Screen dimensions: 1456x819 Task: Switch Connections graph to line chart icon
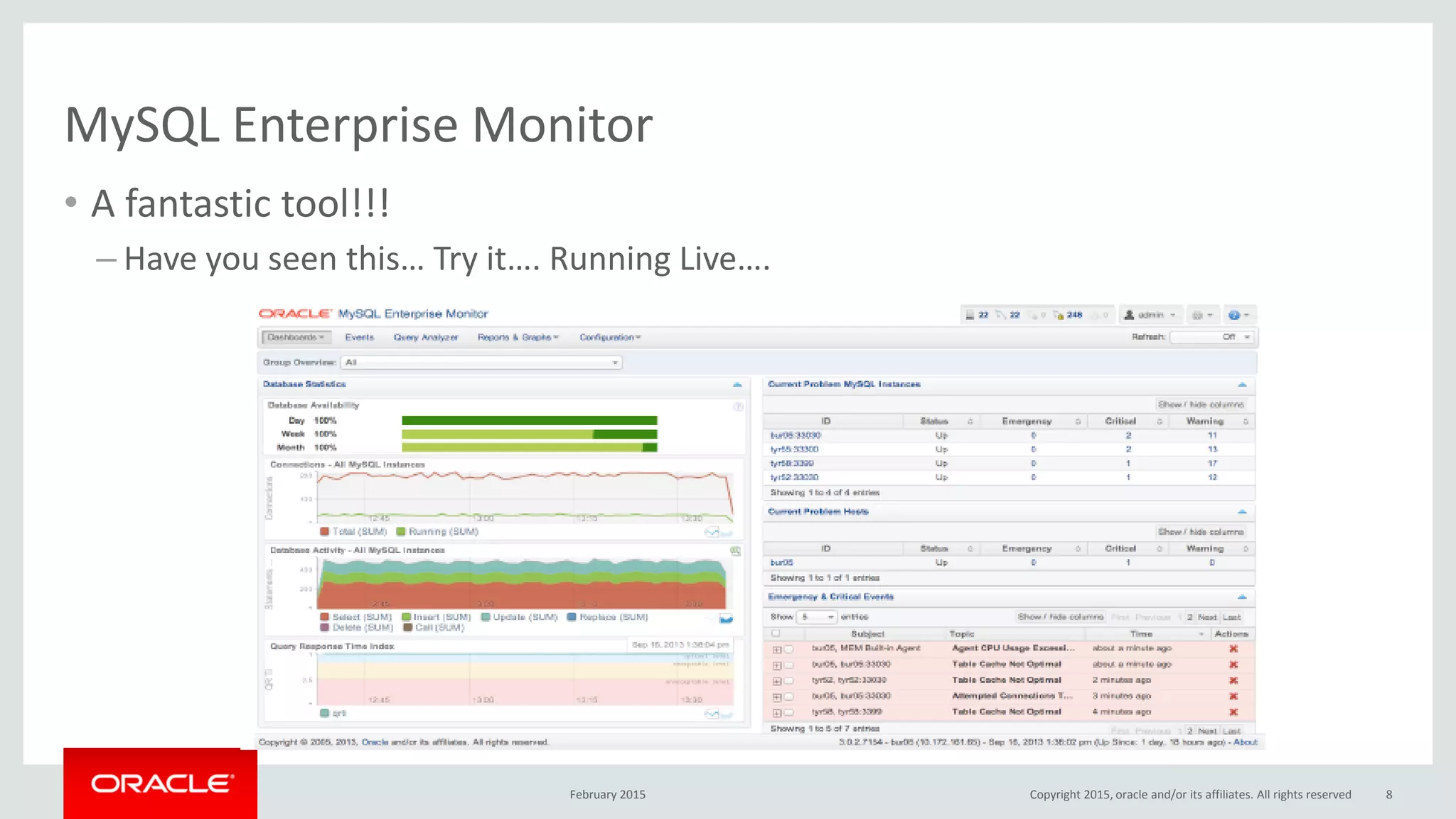click(x=711, y=532)
